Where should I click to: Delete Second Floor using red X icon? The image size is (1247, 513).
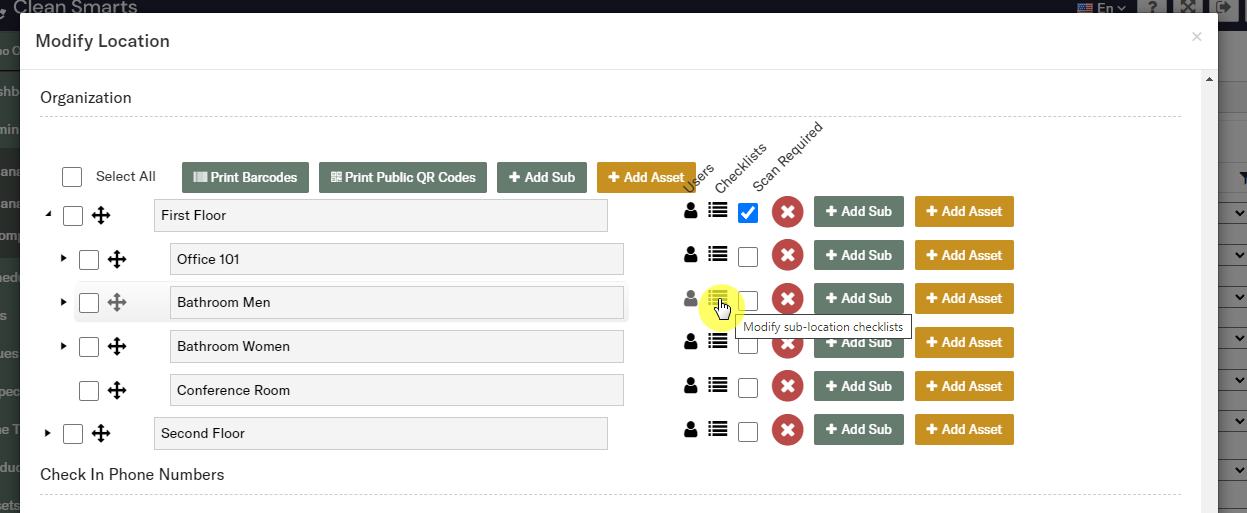[x=787, y=430]
